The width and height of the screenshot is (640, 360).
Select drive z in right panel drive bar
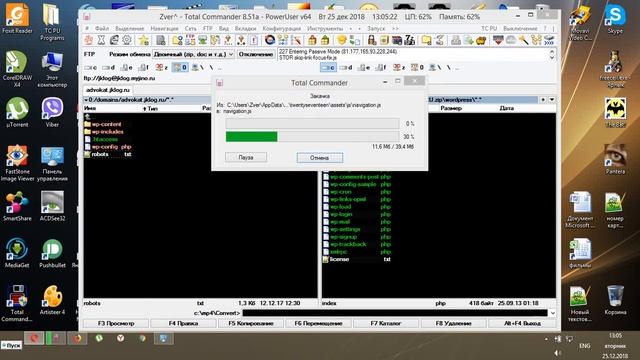pos(399,67)
